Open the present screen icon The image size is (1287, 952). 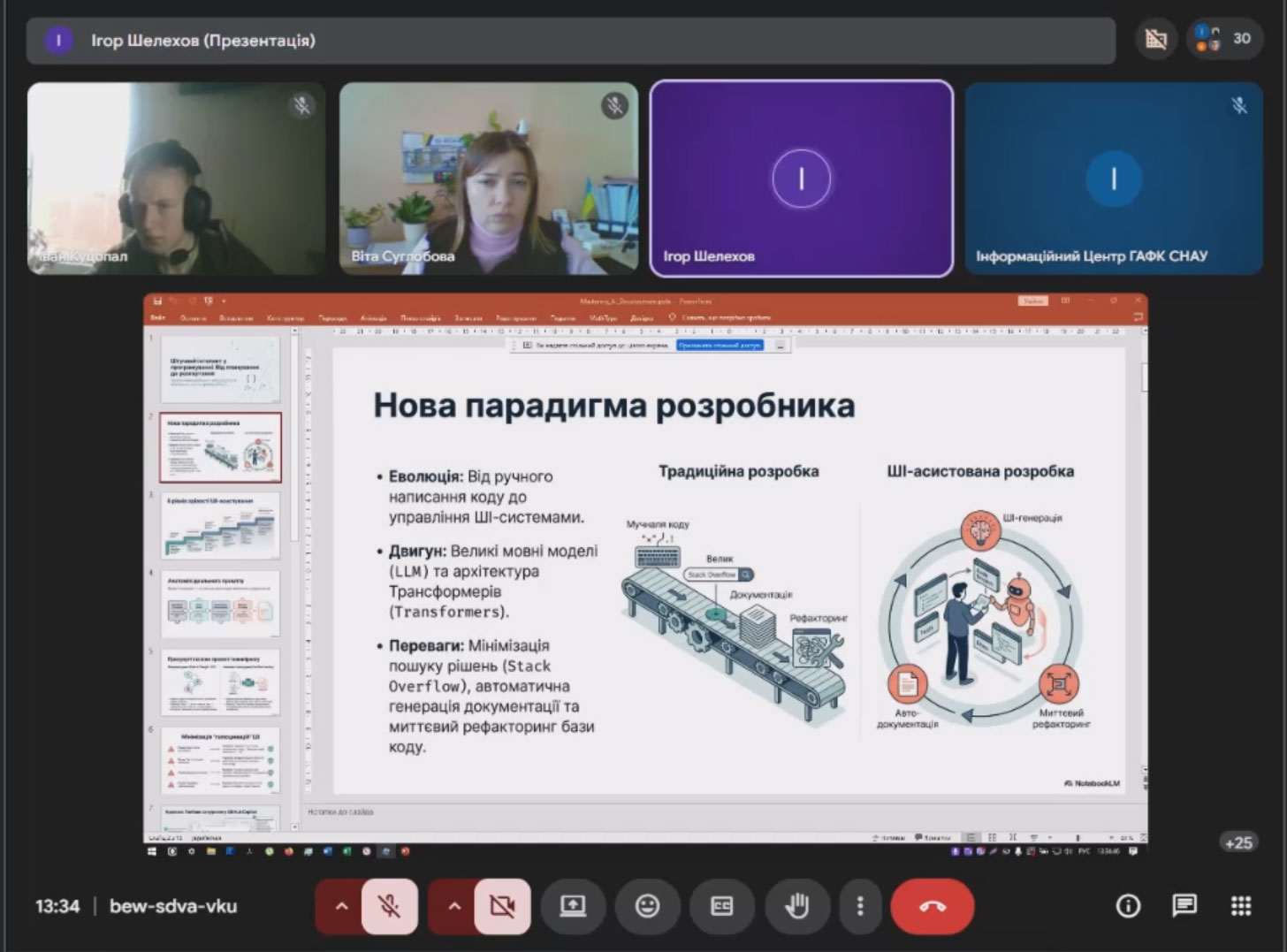(573, 906)
